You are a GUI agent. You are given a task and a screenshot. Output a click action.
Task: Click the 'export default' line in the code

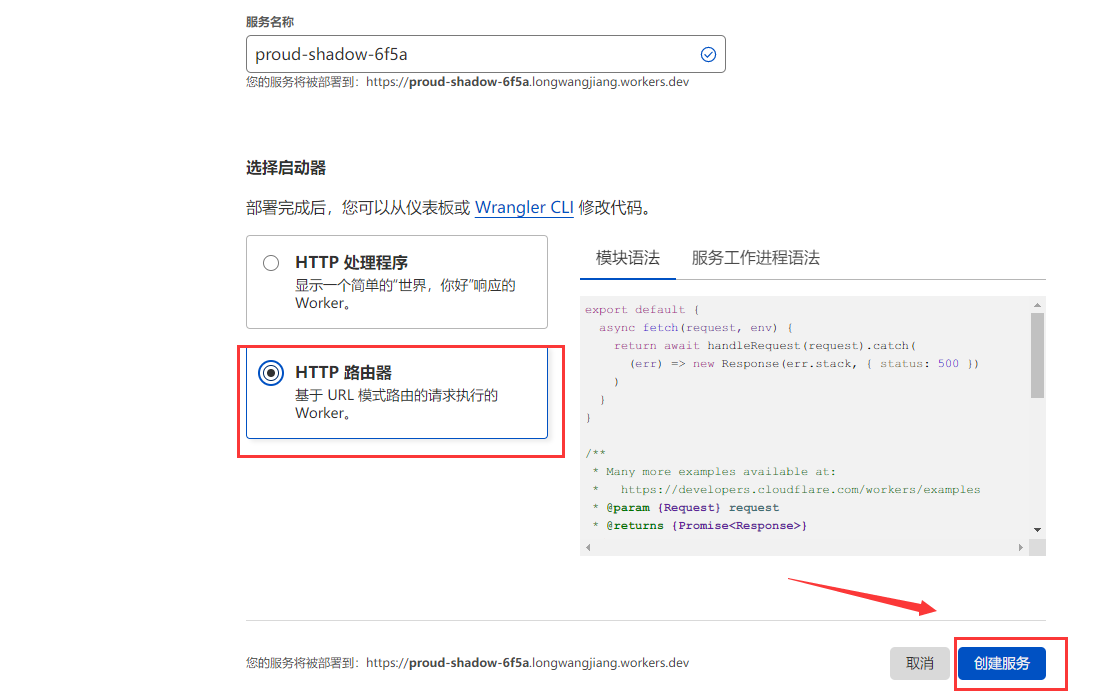coord(635,310)
